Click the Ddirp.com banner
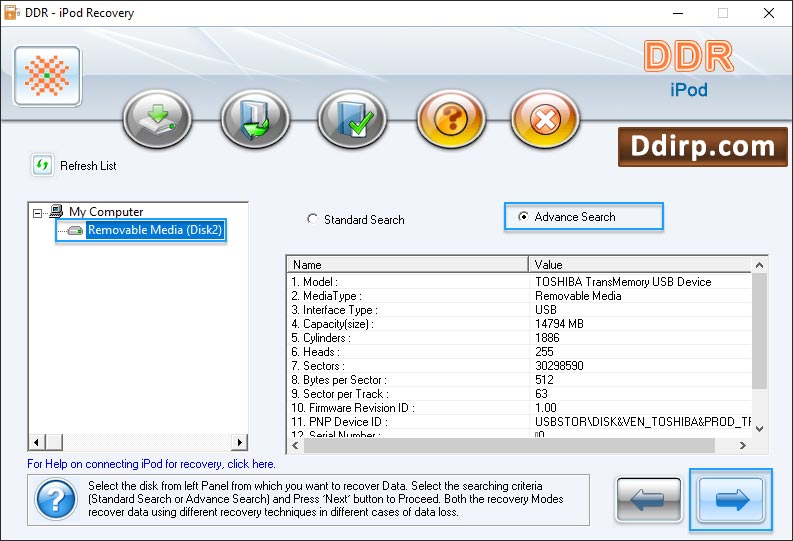Viewport: 793px width, 541px height. pyautogui.click(x=702, y=147)
